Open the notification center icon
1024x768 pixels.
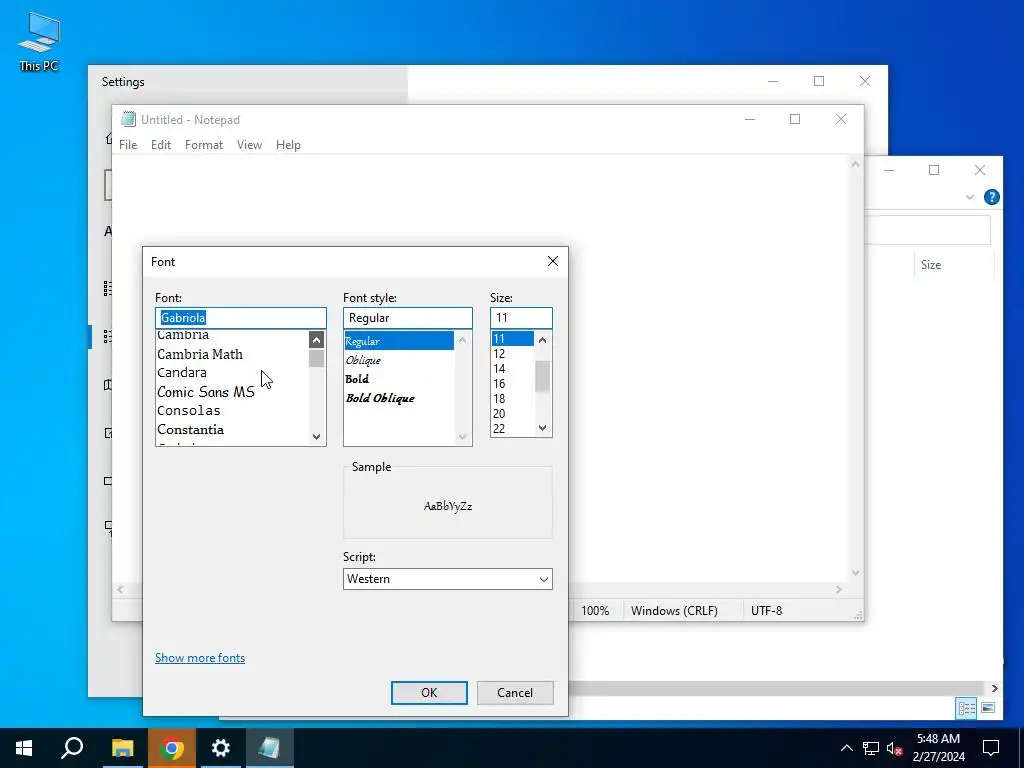(991, 748)
